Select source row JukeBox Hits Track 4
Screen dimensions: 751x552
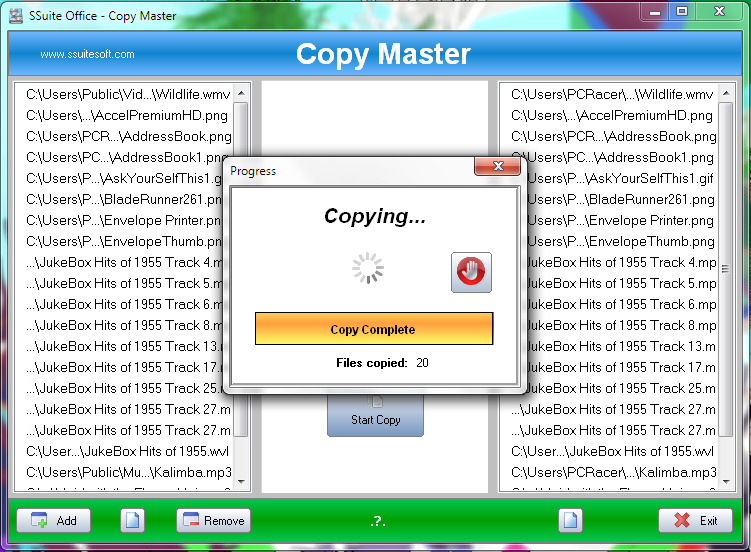[x=125, y=263]
